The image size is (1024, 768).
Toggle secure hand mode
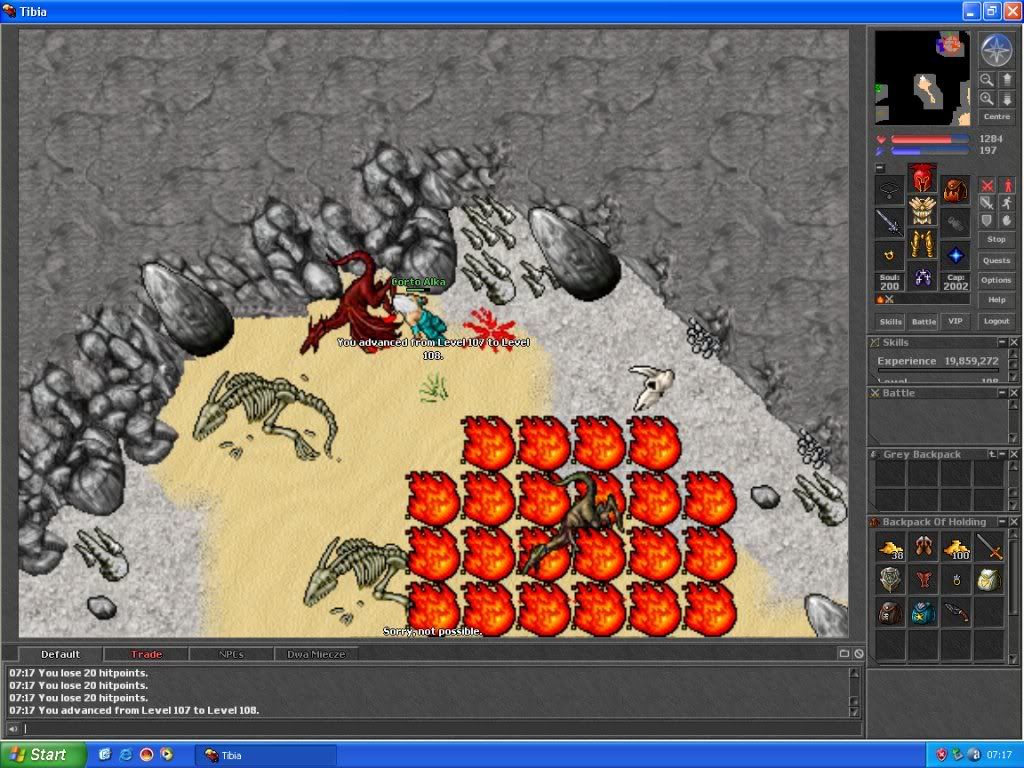(x=1006, y=221)
